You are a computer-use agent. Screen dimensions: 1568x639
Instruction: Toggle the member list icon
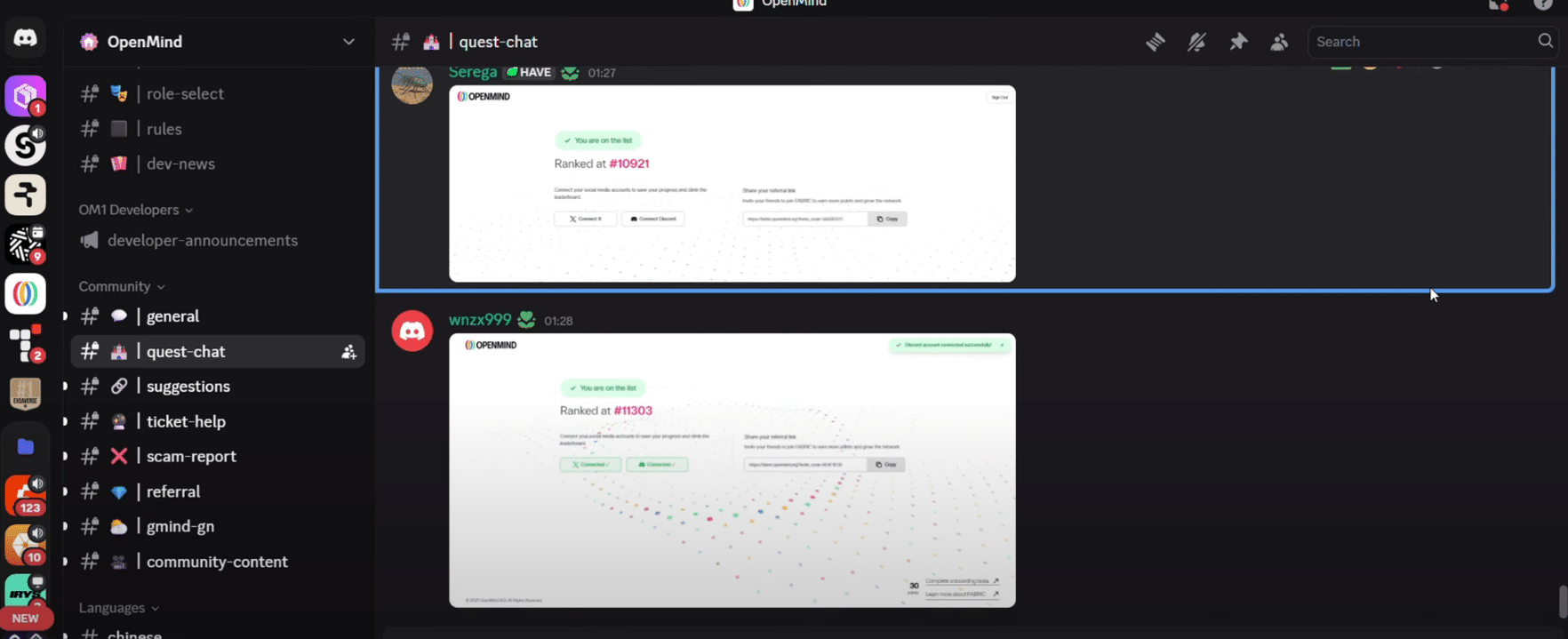click(1279, 42)
